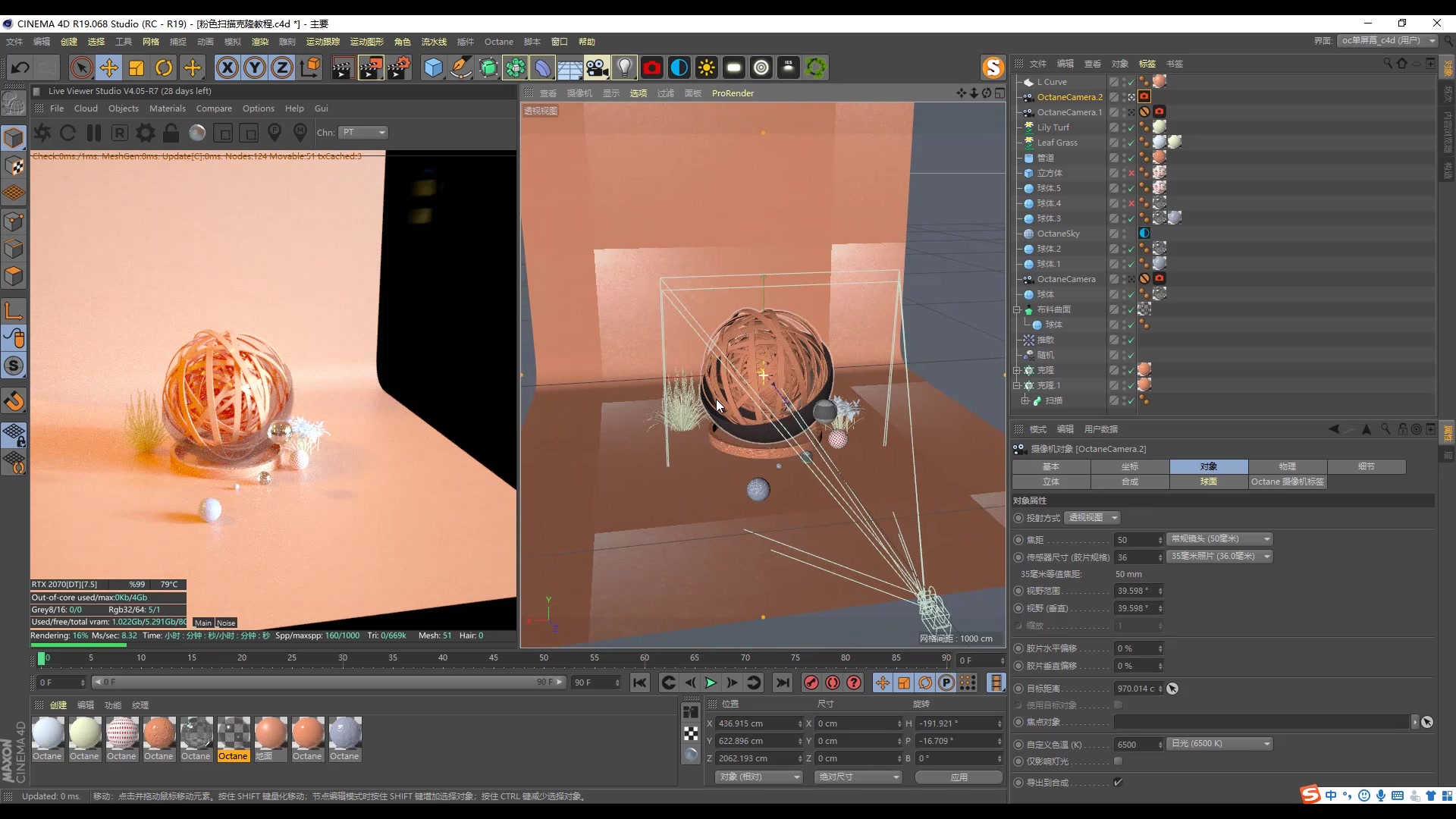Viewport: 1456px width, 819px height.
Task: Expand the 克隆 object in hierarchy
Action: [1017, 370]
